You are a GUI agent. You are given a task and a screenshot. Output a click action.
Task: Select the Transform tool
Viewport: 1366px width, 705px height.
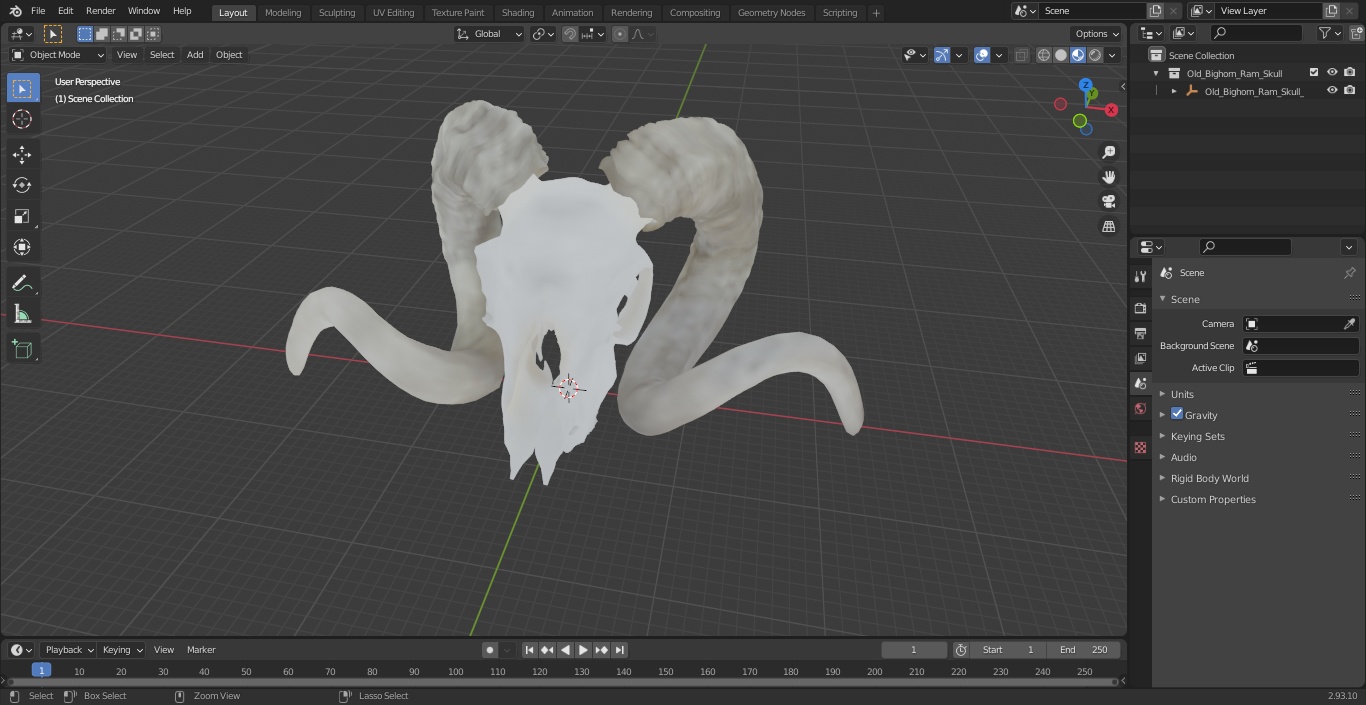click(x=22, y=247)
